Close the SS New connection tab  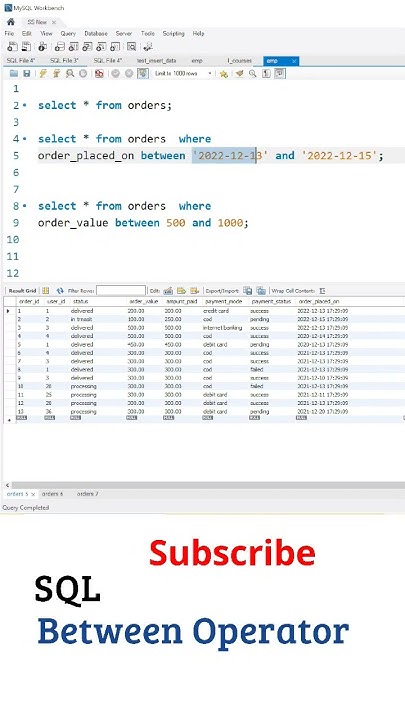54,22
